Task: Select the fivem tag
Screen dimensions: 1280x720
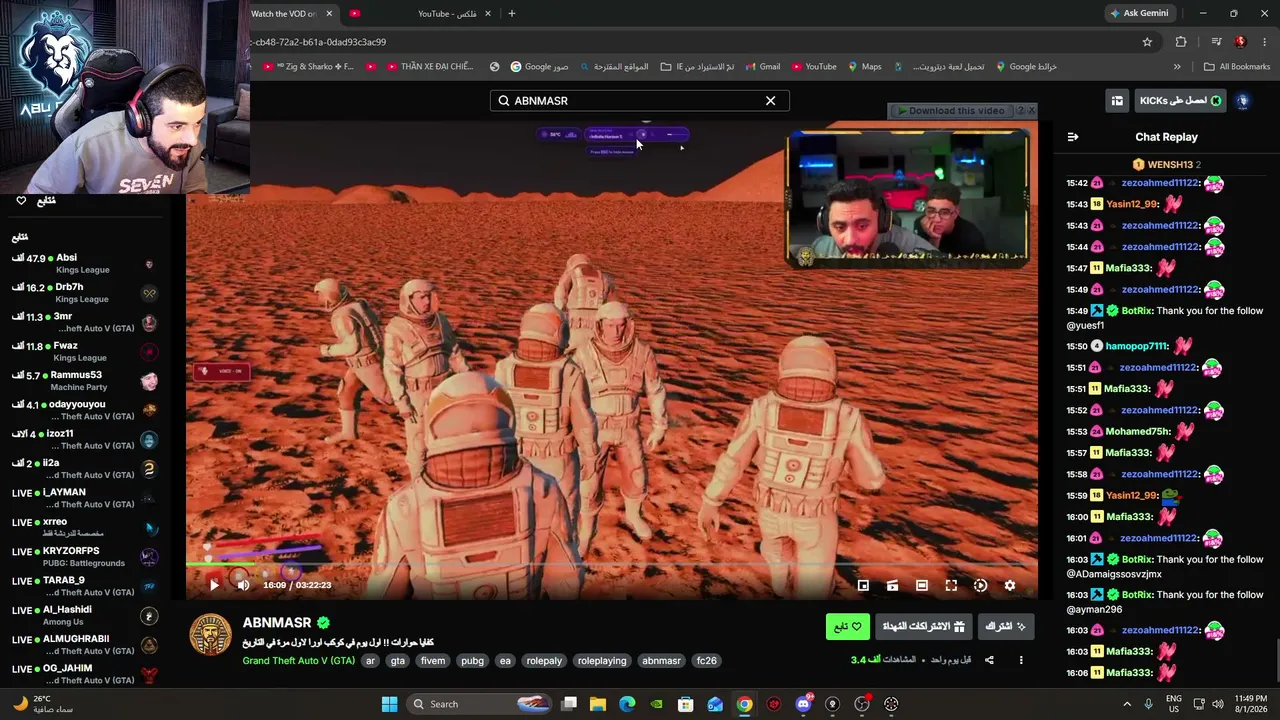Action: [433, 661]
